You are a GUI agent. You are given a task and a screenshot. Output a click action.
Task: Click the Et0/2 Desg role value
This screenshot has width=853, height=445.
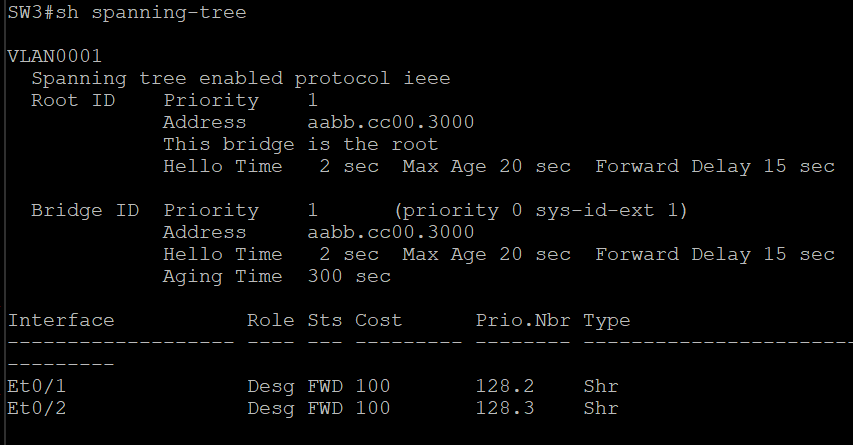click(270, 409)
